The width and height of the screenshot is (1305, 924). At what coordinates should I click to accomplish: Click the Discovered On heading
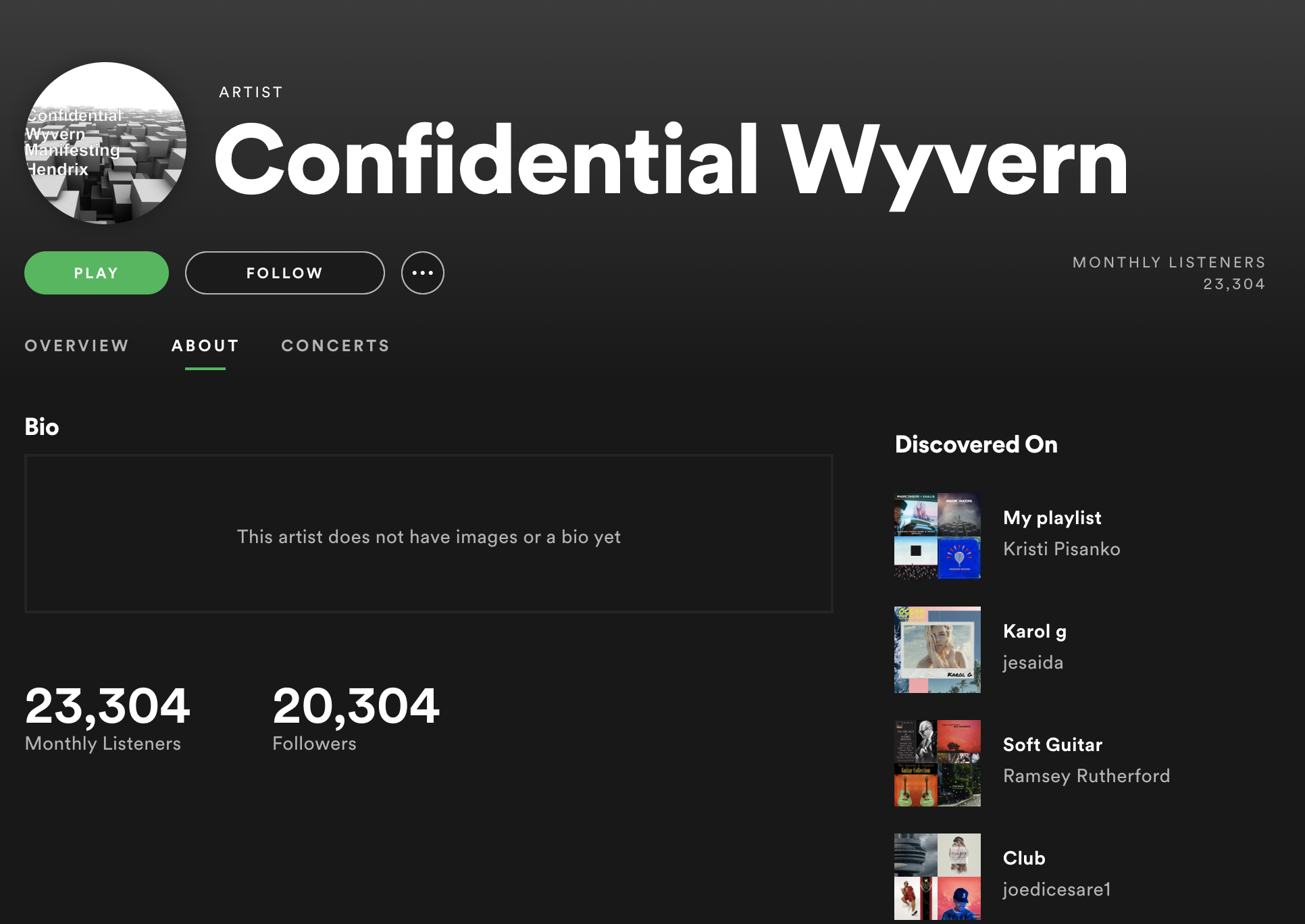coord(976,444)
